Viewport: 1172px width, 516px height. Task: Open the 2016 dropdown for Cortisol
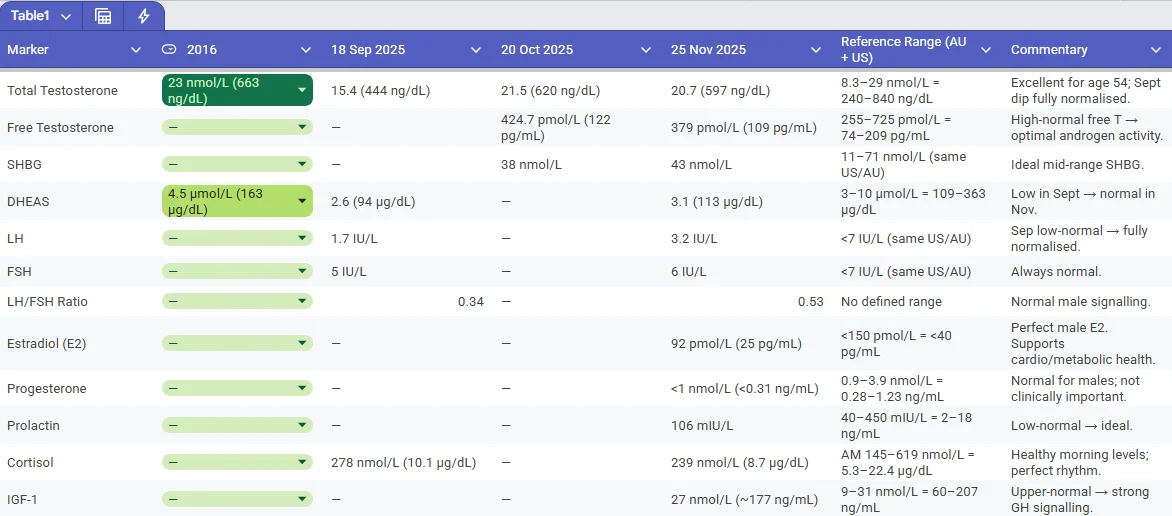tap(302, 462)
